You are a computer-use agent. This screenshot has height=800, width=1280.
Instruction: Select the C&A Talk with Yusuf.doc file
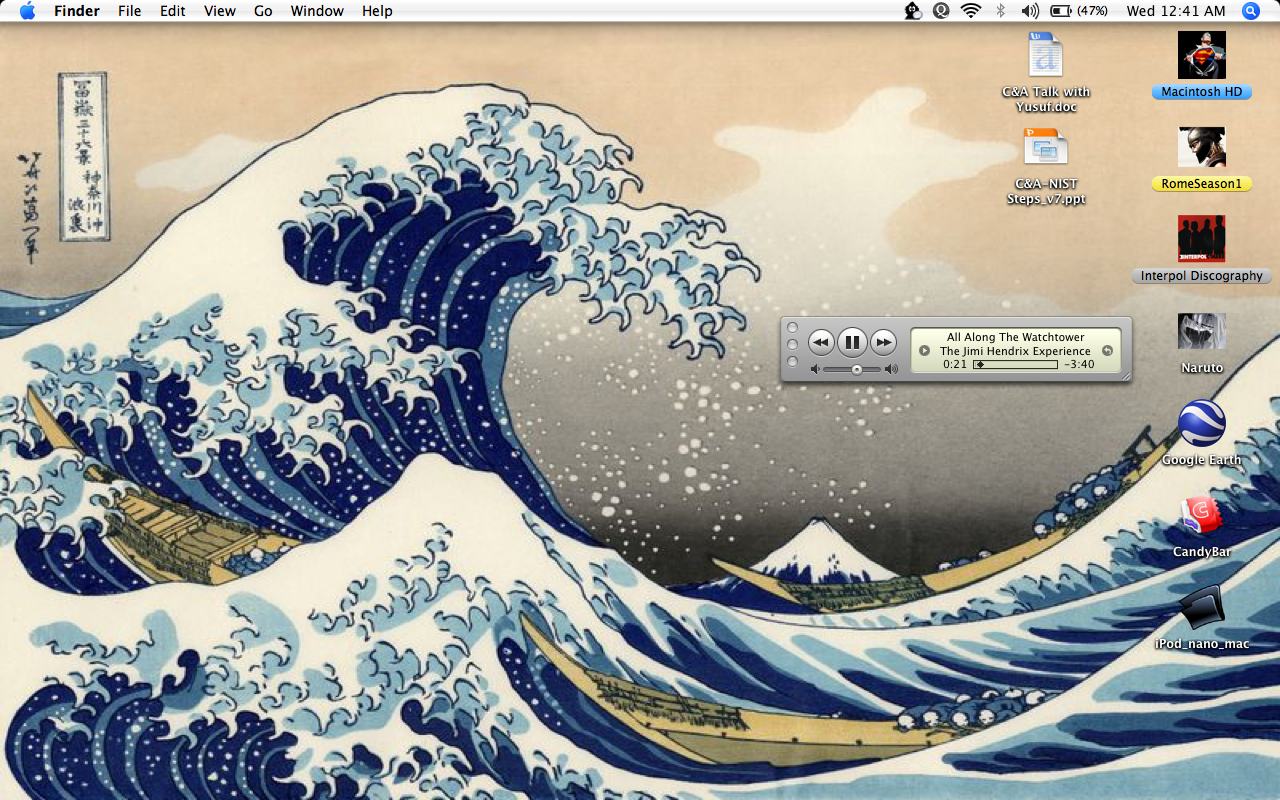click(x=1046, y=54)
